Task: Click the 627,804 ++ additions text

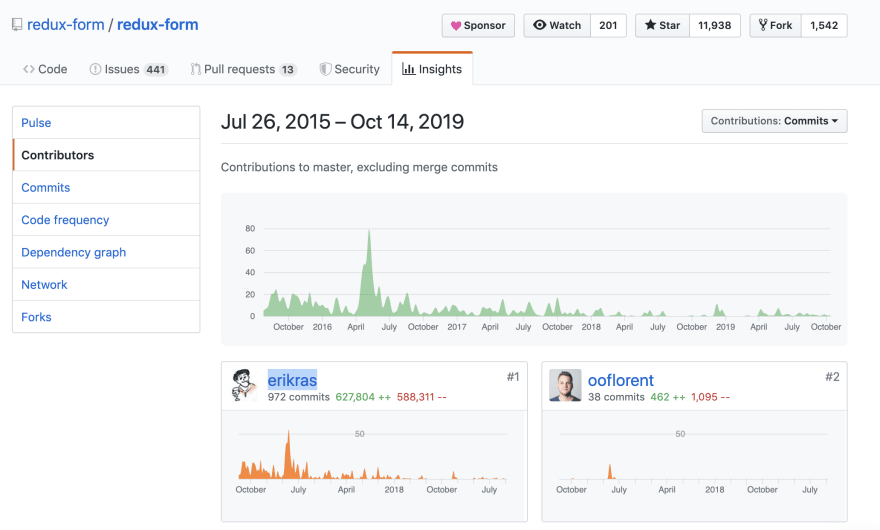Action: [363, 397]
